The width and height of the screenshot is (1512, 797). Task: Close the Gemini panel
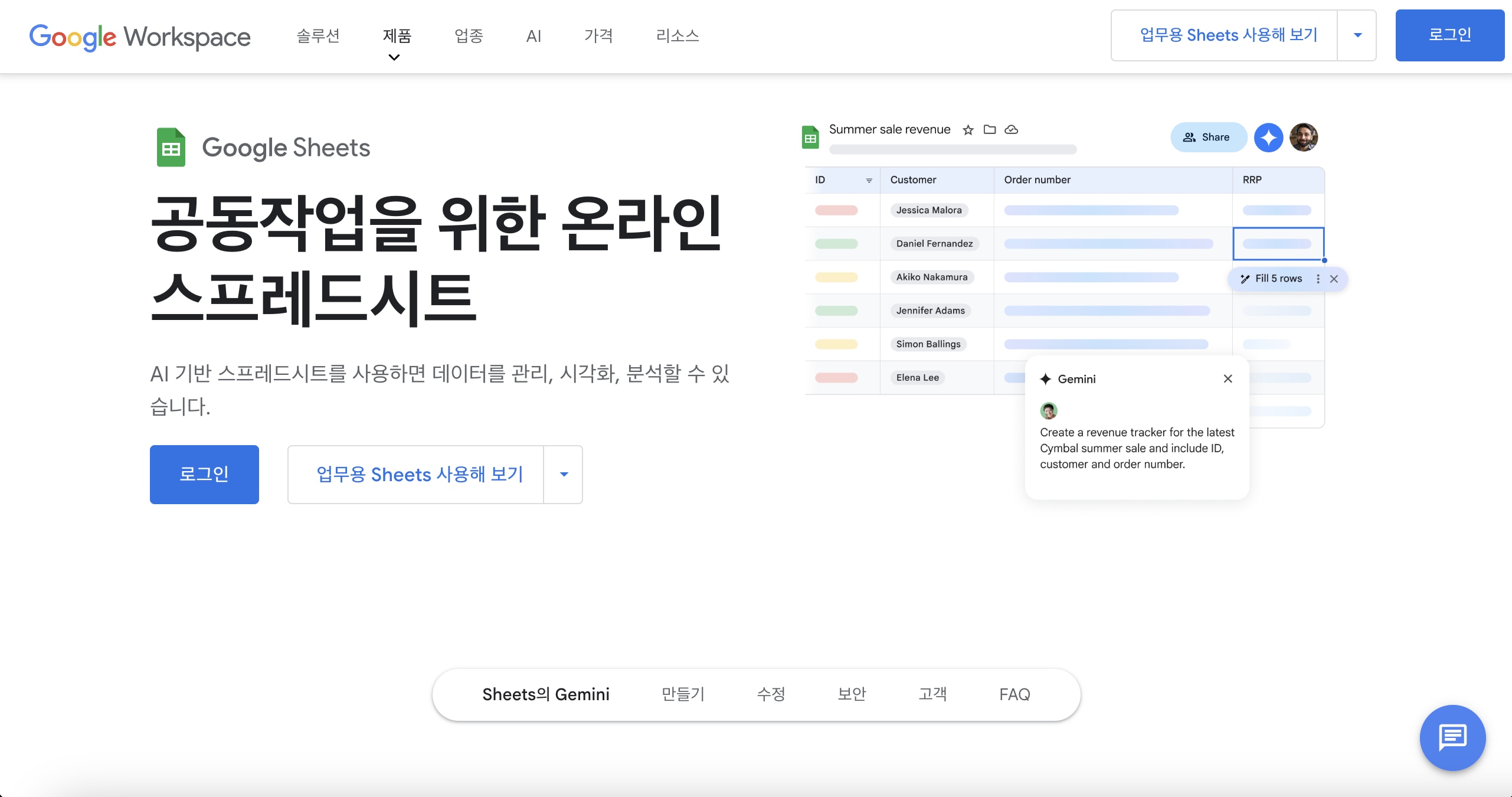1228,378
